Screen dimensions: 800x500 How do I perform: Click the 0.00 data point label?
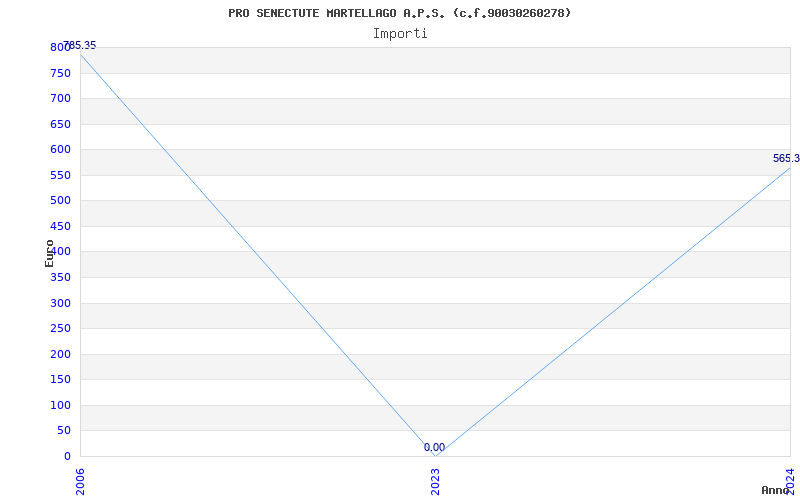pos(434,447)
